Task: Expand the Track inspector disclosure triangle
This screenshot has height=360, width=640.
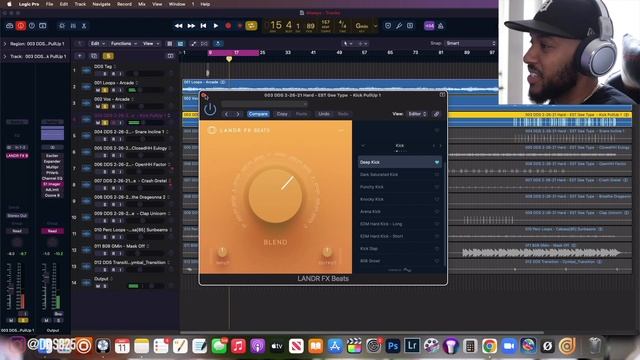Action: tap(5, 56)
